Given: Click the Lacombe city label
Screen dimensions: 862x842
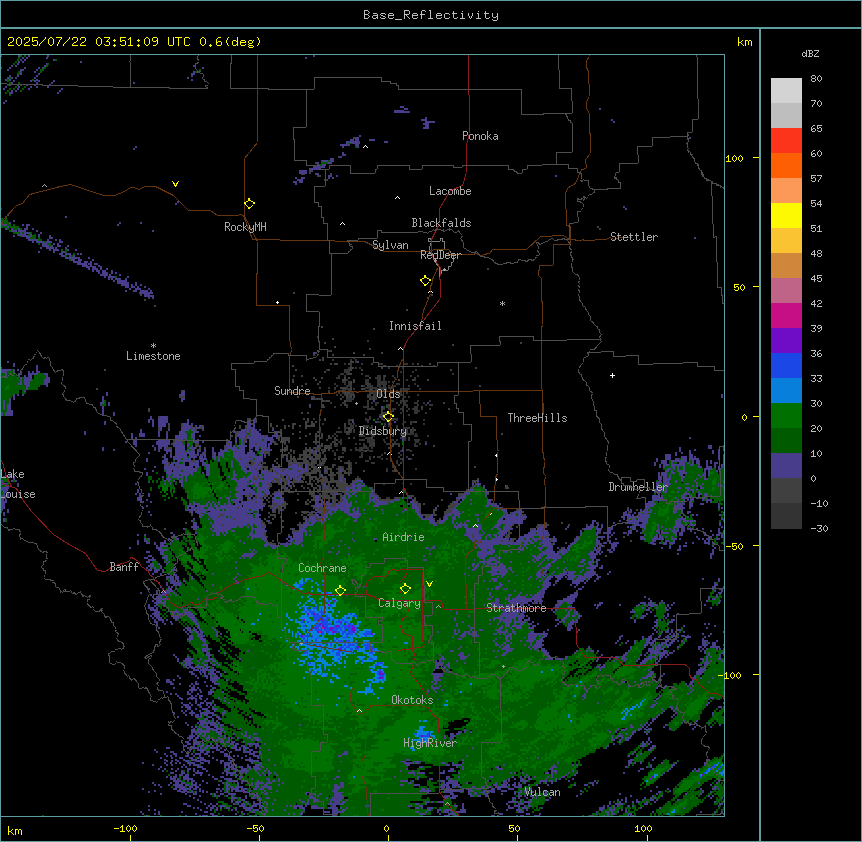Looking at the screenshot, I should pos(450,191).
